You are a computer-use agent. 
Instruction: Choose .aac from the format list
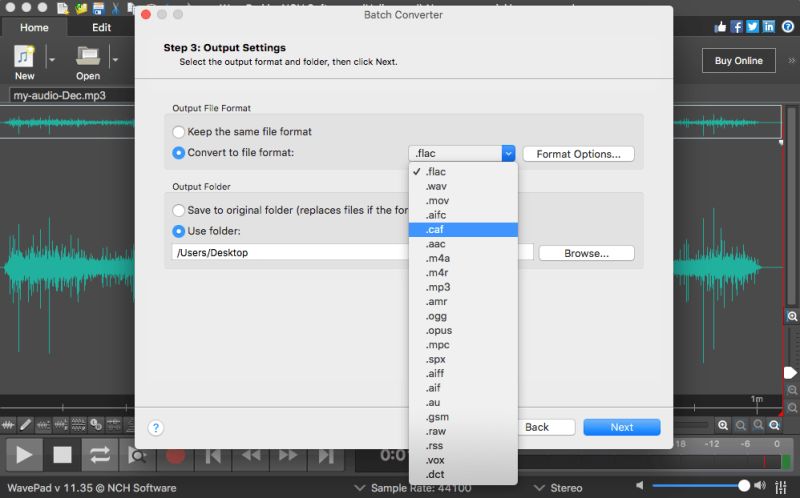463,244
